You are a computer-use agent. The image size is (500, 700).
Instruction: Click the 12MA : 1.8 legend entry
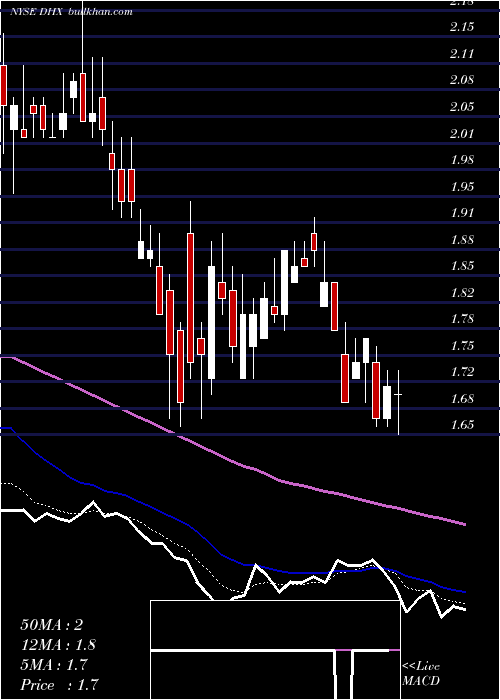(x=58, y=645)
